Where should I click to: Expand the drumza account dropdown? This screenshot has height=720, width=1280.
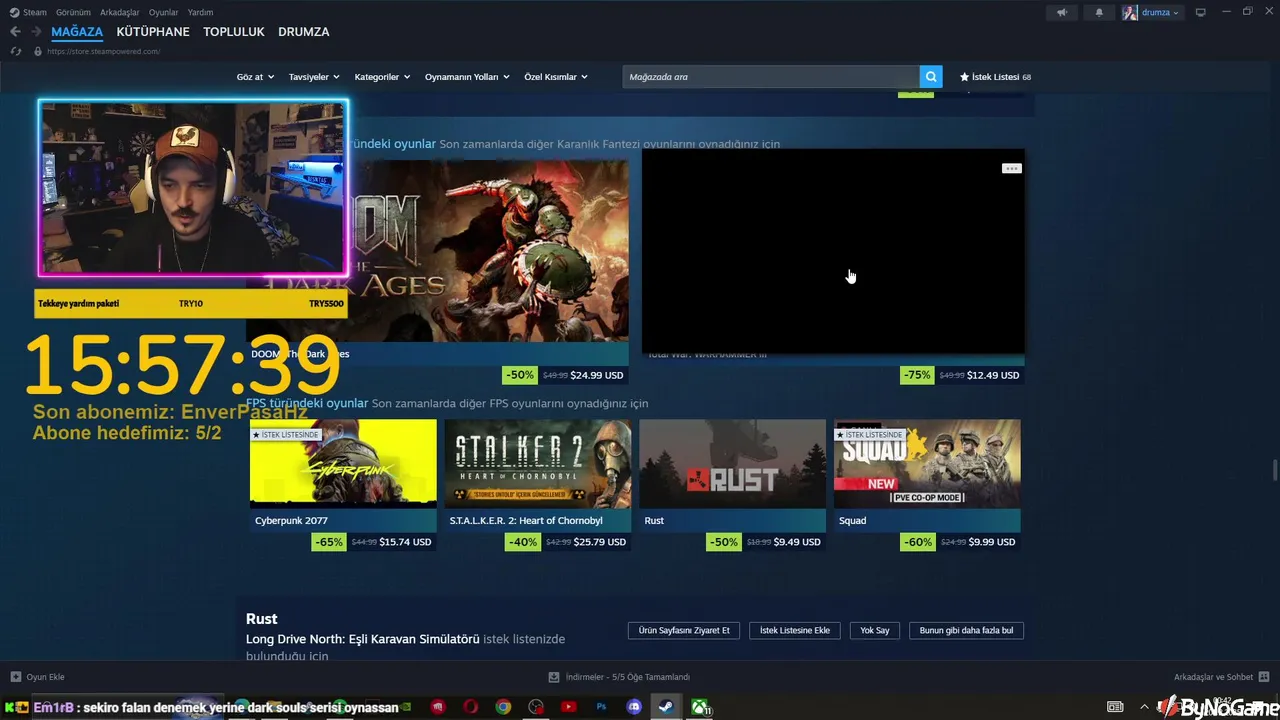[1160, 12]
